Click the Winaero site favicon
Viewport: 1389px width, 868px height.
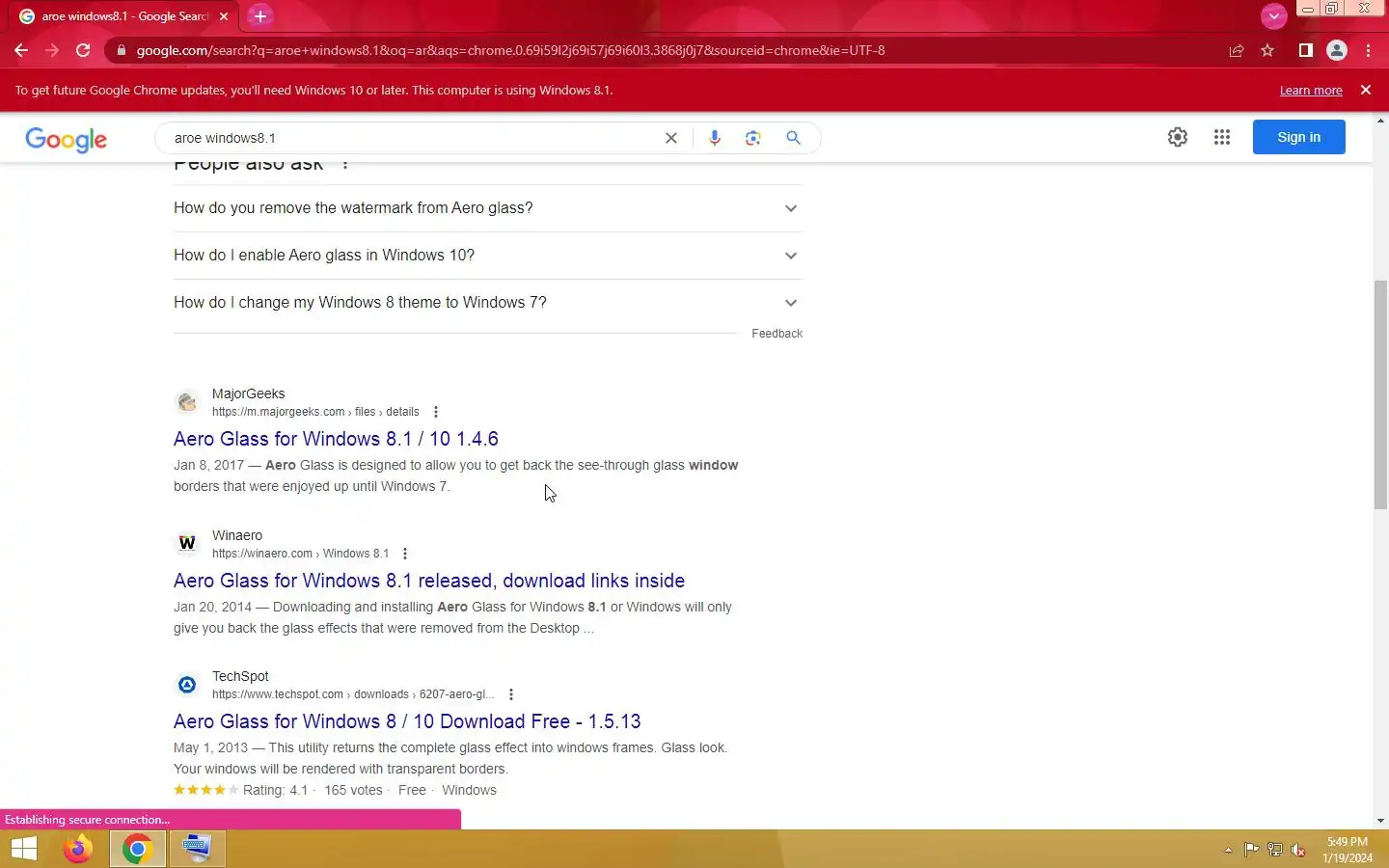[187, 543]
